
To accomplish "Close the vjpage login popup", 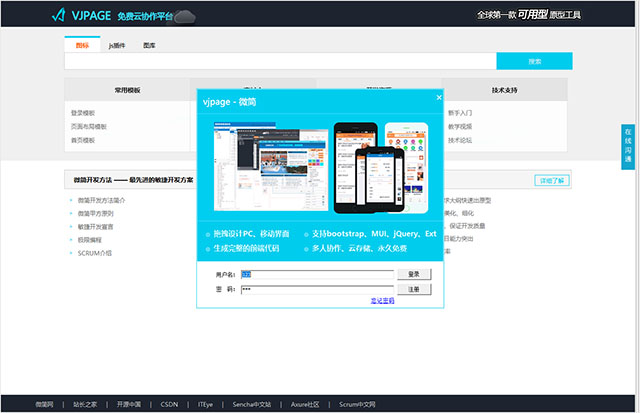I will click(439, 98).
